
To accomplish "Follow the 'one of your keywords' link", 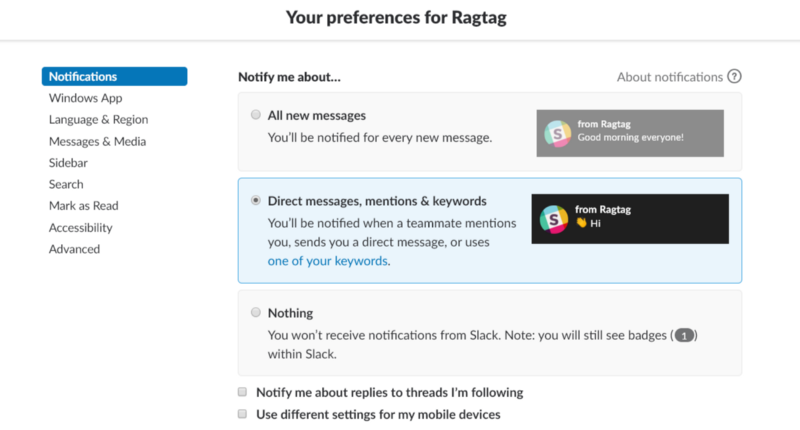I will click(328, 261).
